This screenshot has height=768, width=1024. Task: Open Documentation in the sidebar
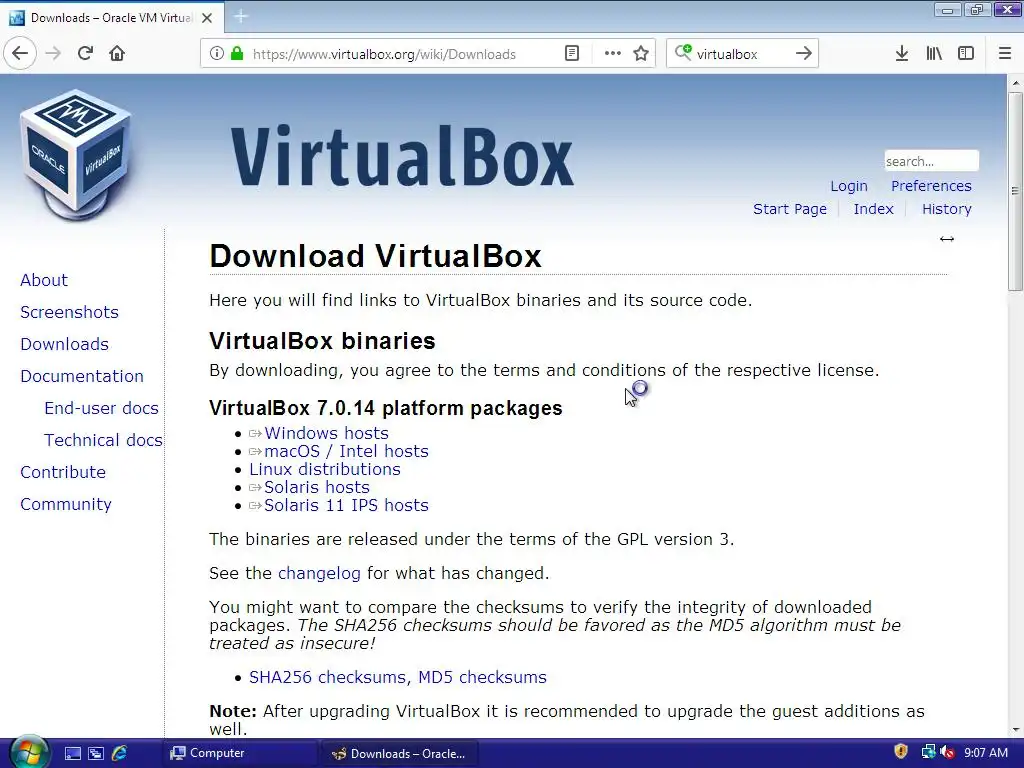[x=82, y=376]
